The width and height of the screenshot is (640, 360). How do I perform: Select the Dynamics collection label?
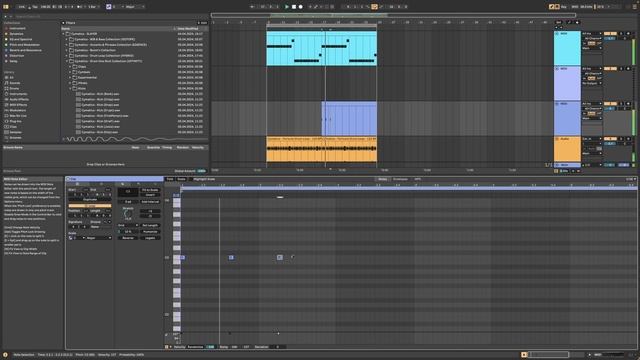pos(17,34)
